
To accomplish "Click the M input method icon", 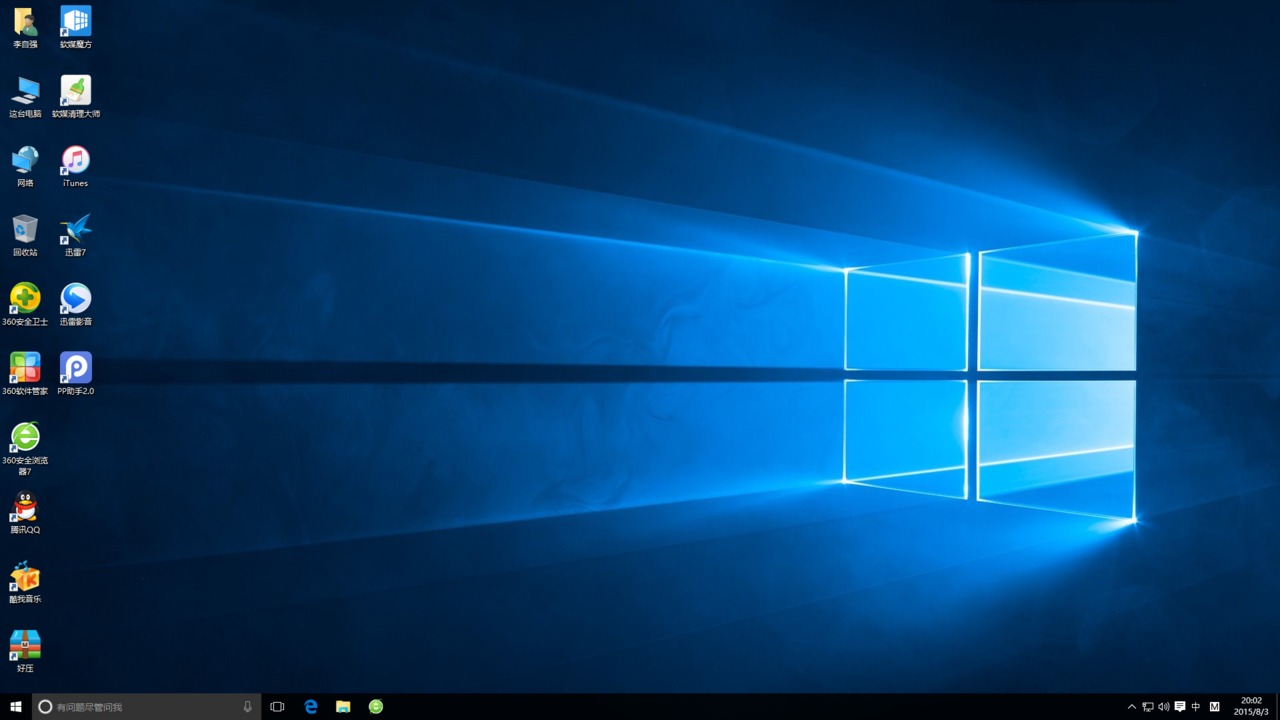I will pyautogui.click(x=1215, y=707).
